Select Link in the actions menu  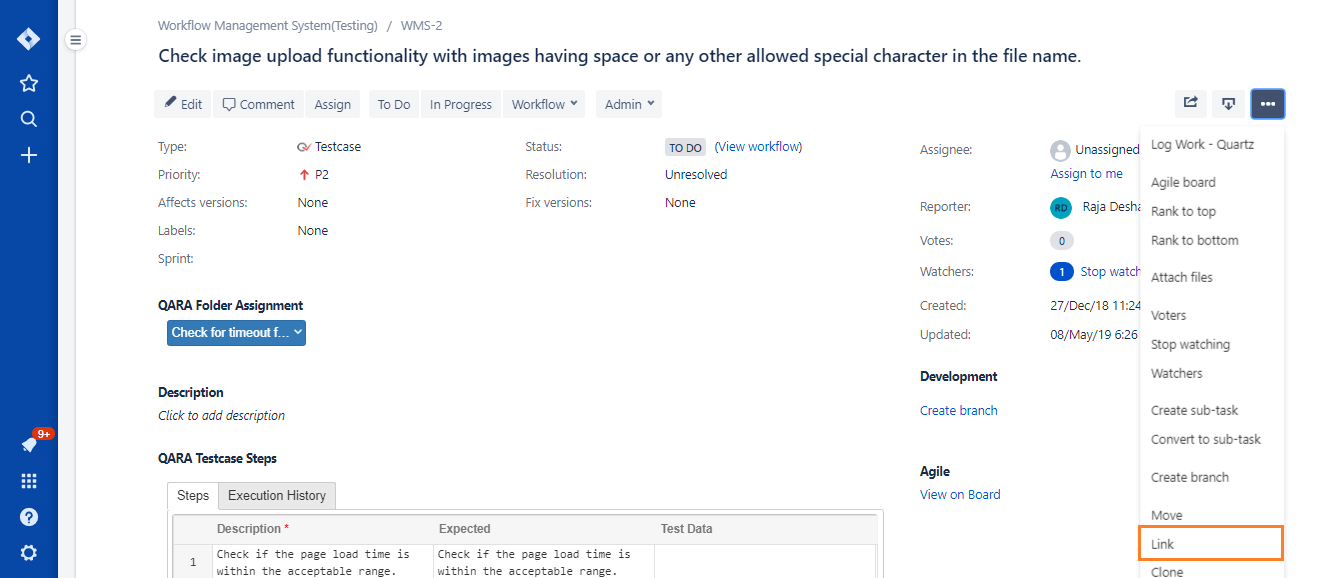(1211, 543)
